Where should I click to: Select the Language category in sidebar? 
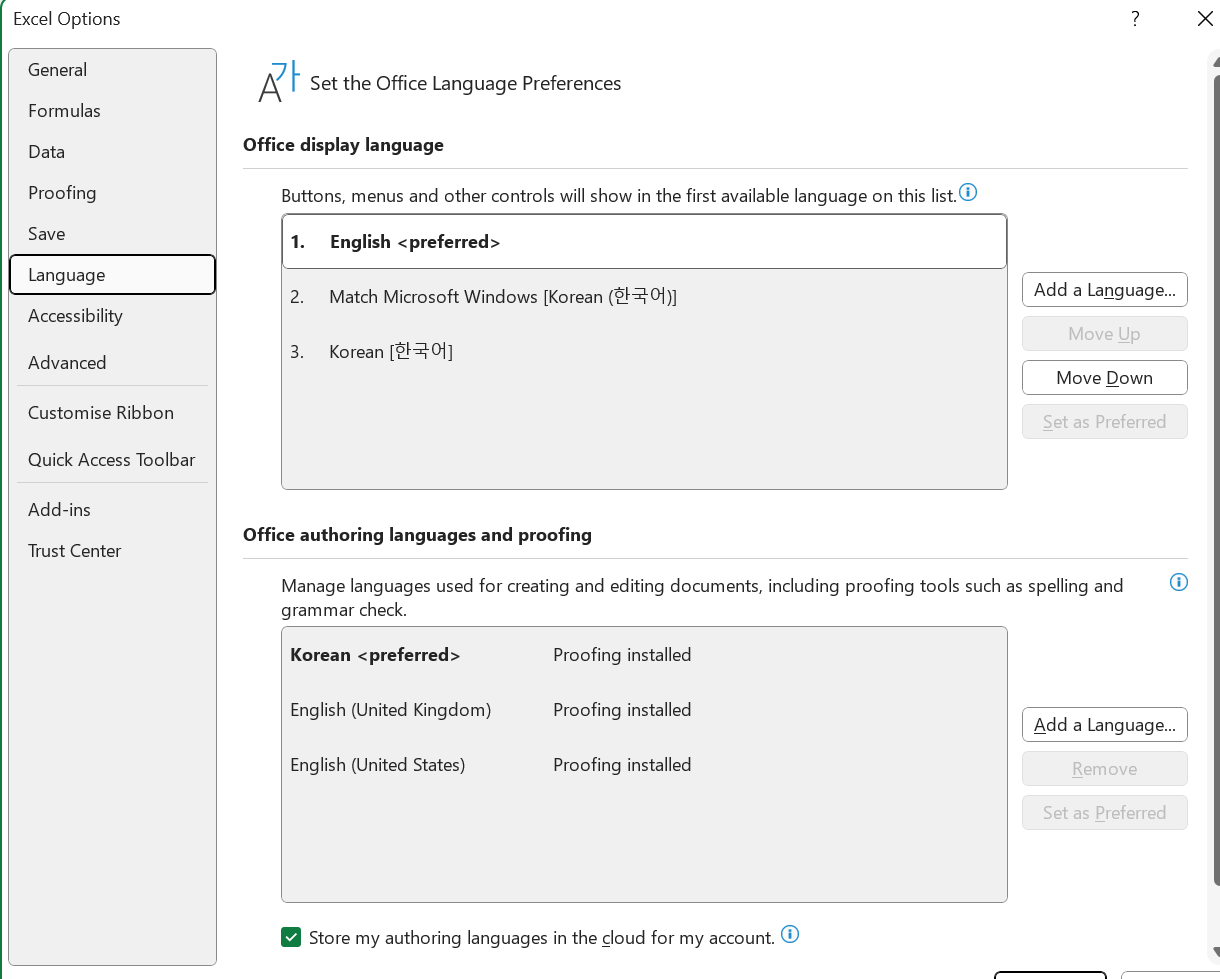[x=112, y=275]
